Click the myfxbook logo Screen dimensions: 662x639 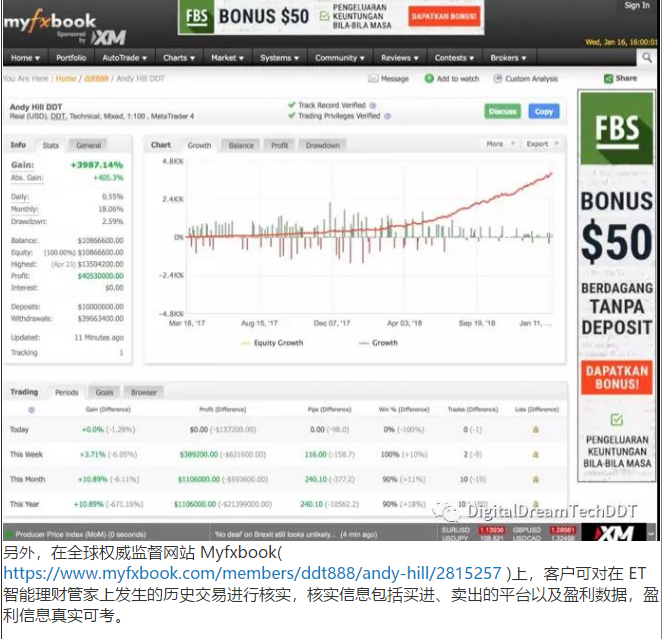tap(50, 22)
